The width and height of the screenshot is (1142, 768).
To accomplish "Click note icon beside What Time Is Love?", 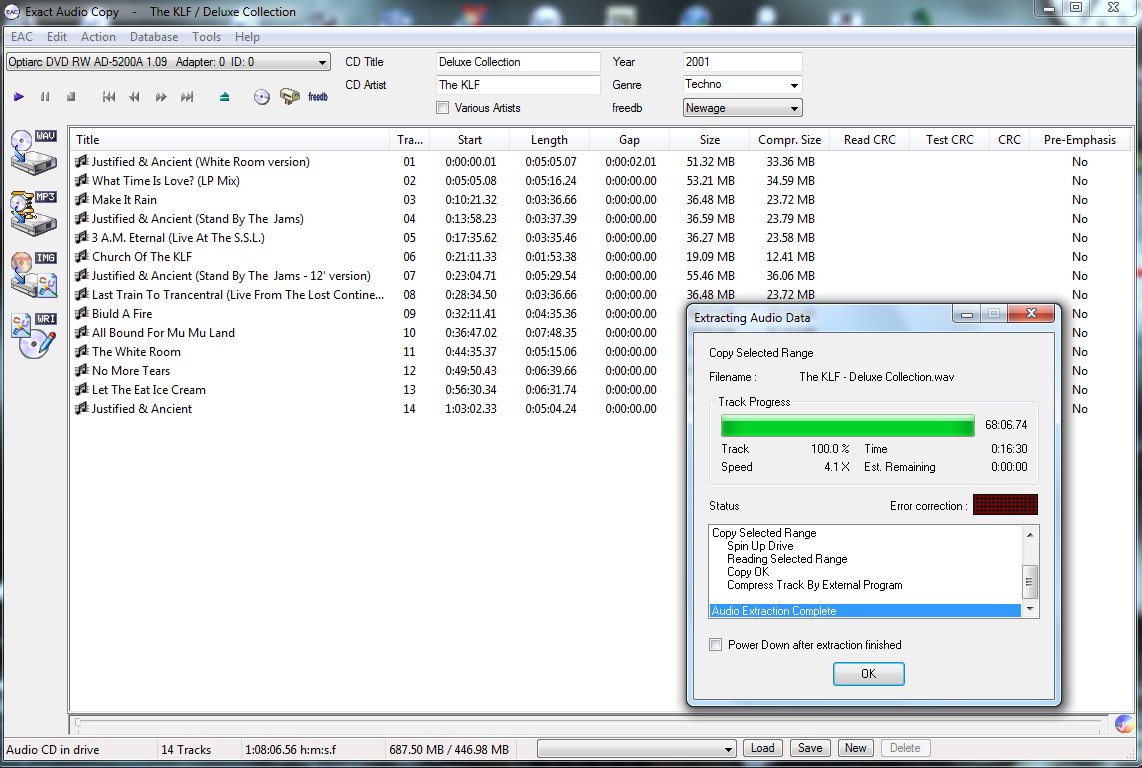I will (82, 180).
